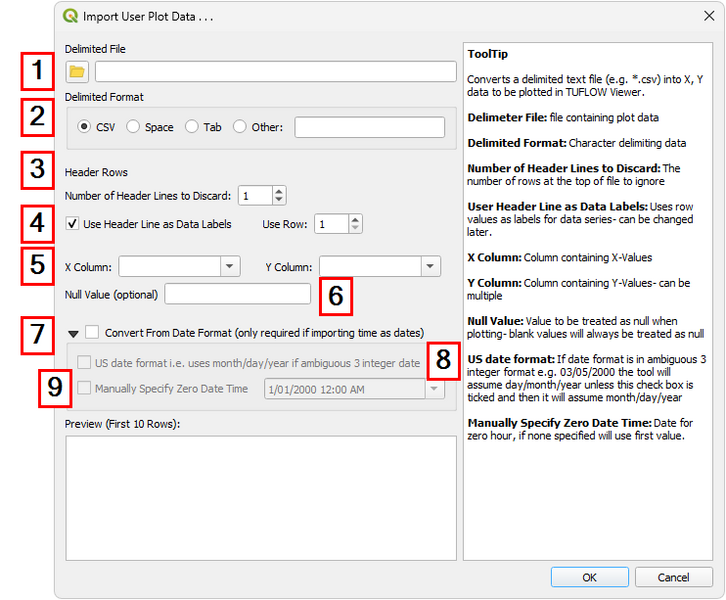This screenshot has height=600, width=726.
Task: Click the folder browse icon for Delimited File
Action: tap(77, 71)
